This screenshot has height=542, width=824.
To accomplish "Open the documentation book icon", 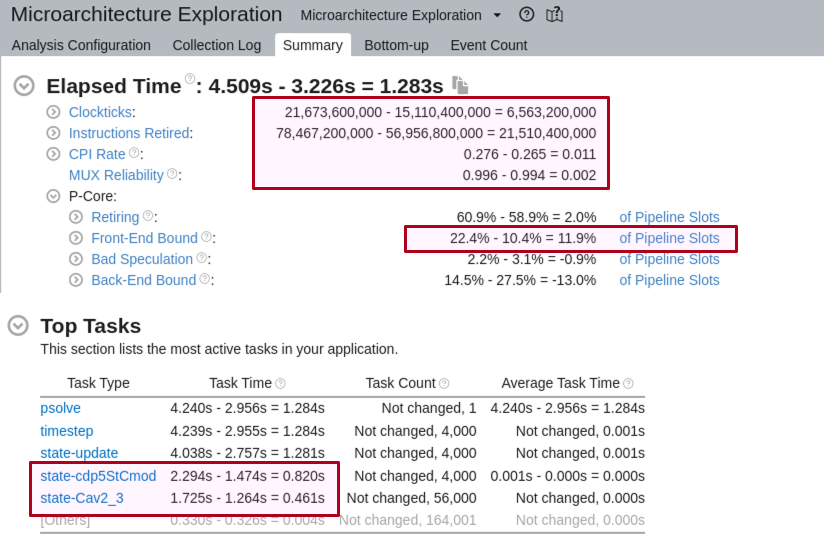I will click(x=555, y=15).
